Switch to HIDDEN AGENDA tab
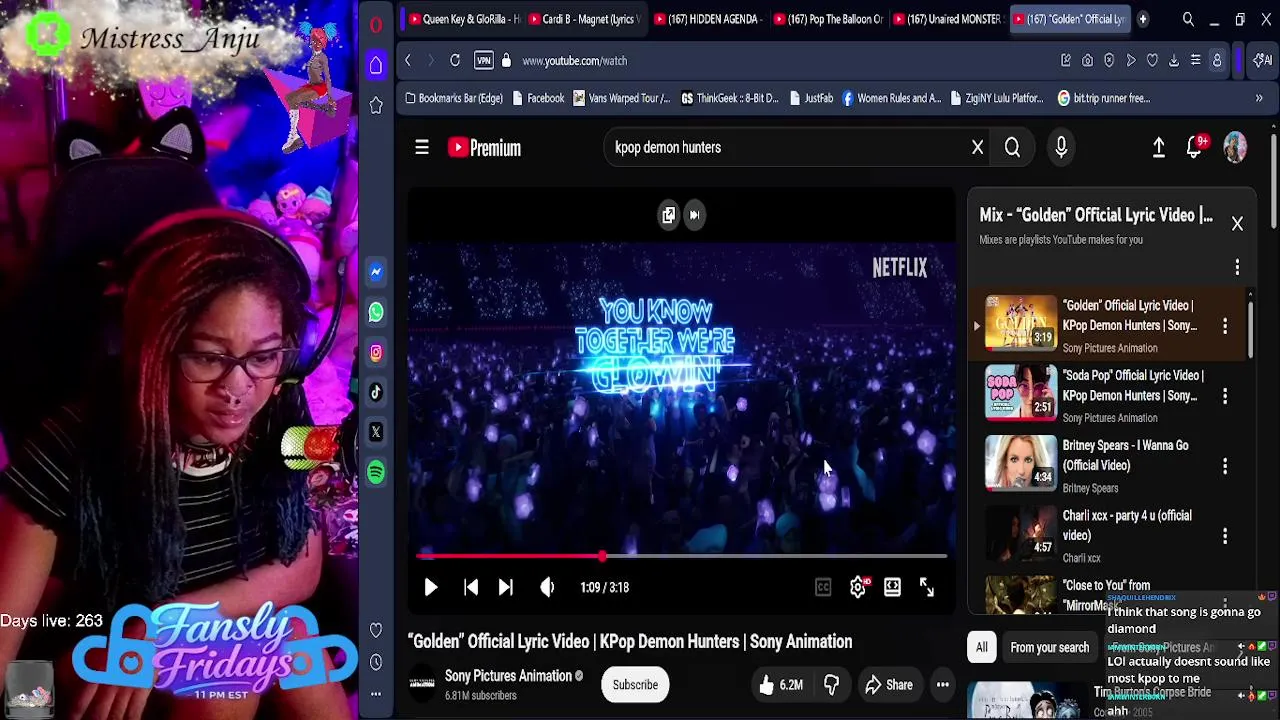Screen dimensions: 1280x720 point(708,19)
